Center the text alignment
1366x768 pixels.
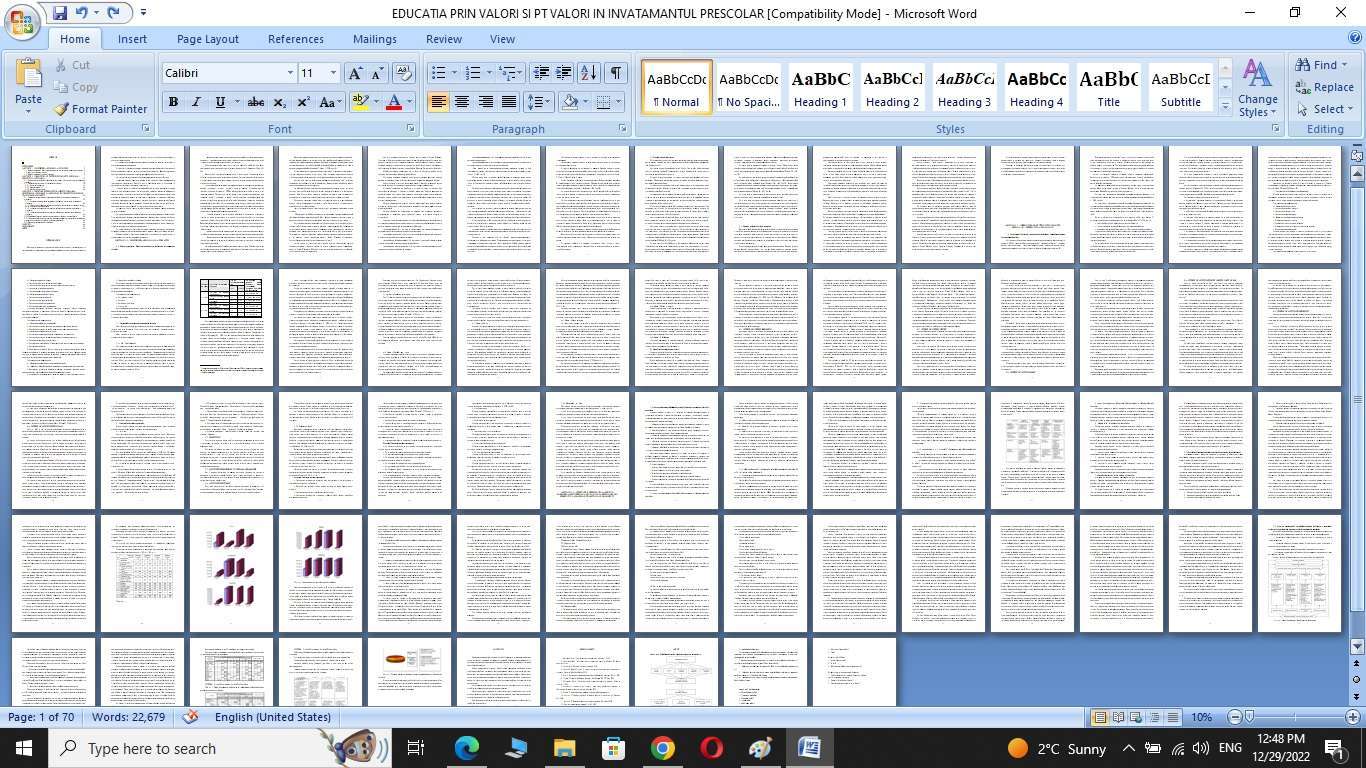tap(461, 102)
